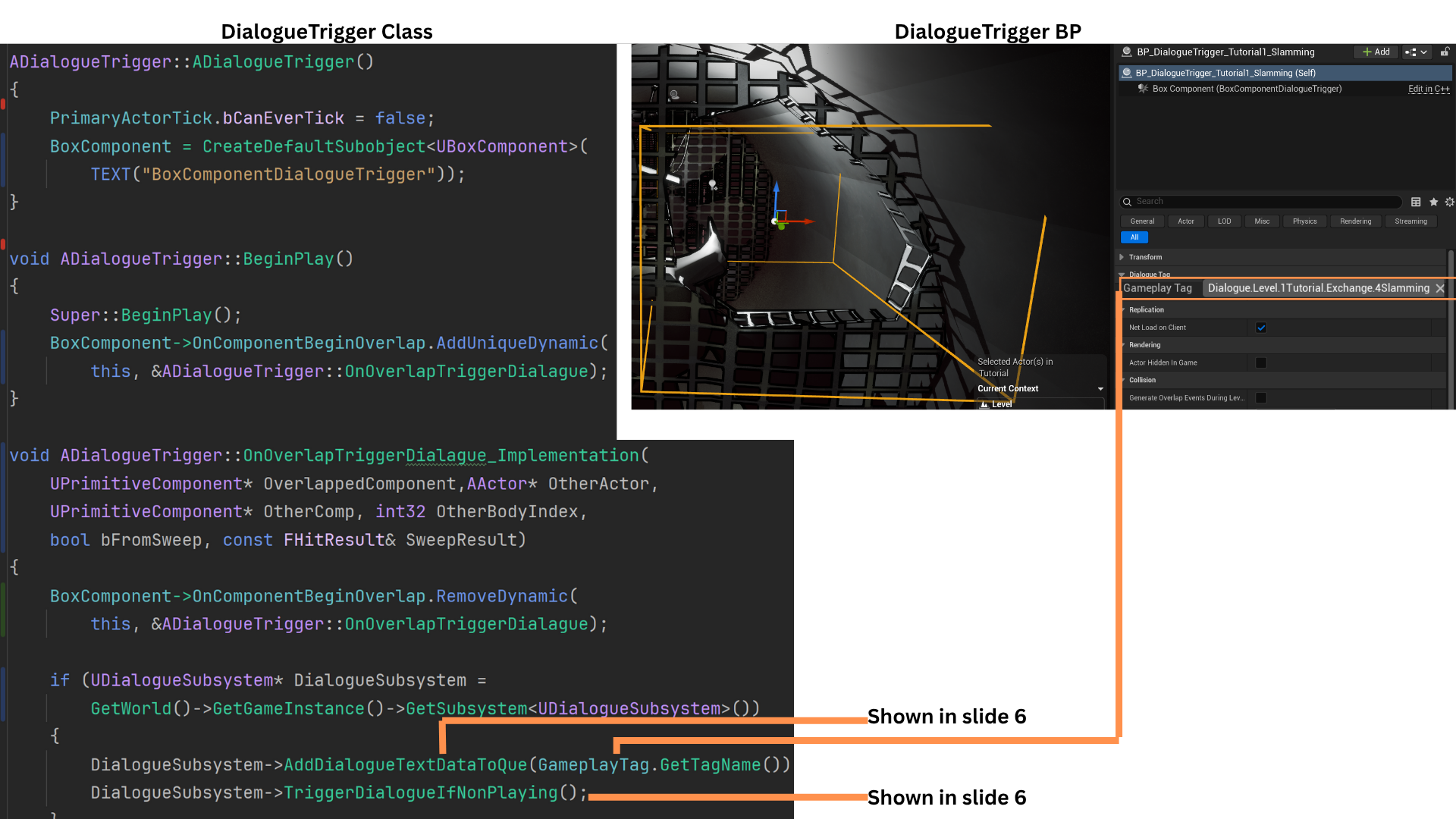Open details settings gear icon
This screenshot has width=1456, height=819.
click(x=1449, y=202)
